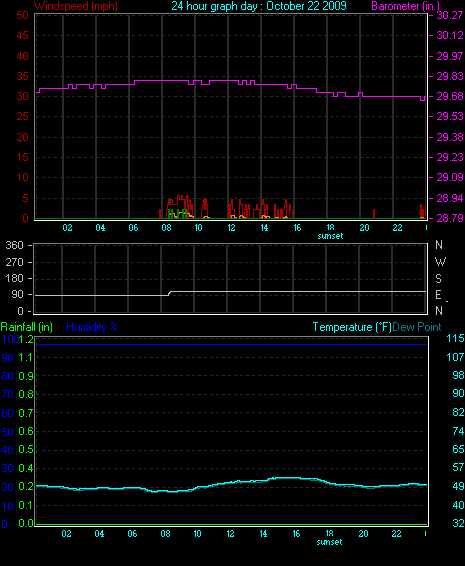Viewport: 465px width, 566px height.
Task: Click the Windspeed (mph) axis title
Action: [76, 6]
